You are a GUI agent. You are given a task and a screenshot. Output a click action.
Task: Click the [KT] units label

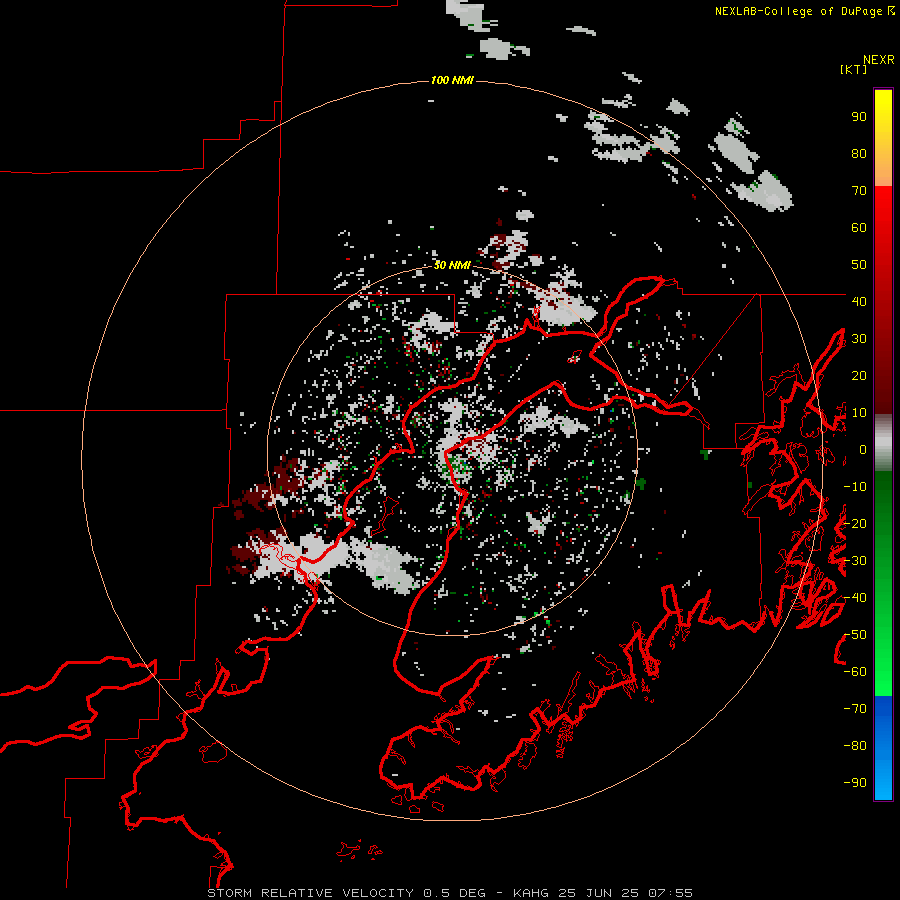tap(854, 69)
